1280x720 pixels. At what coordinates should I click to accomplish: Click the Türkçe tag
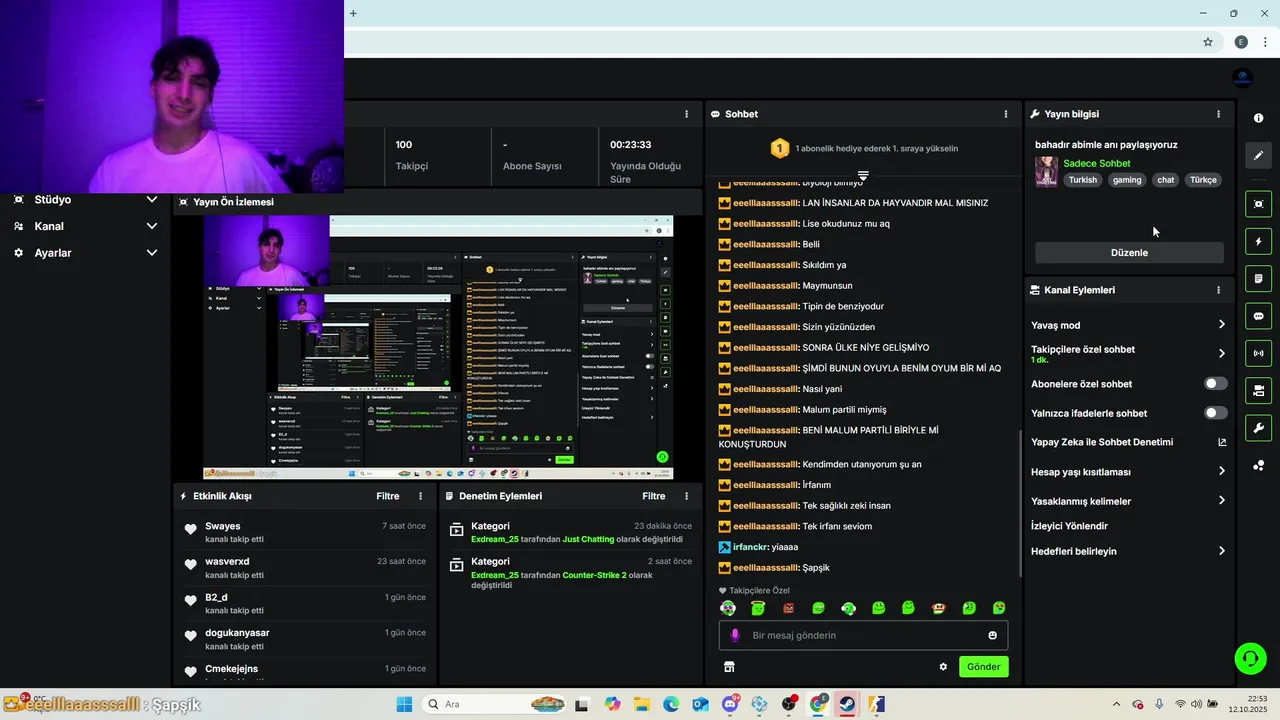1203,180
